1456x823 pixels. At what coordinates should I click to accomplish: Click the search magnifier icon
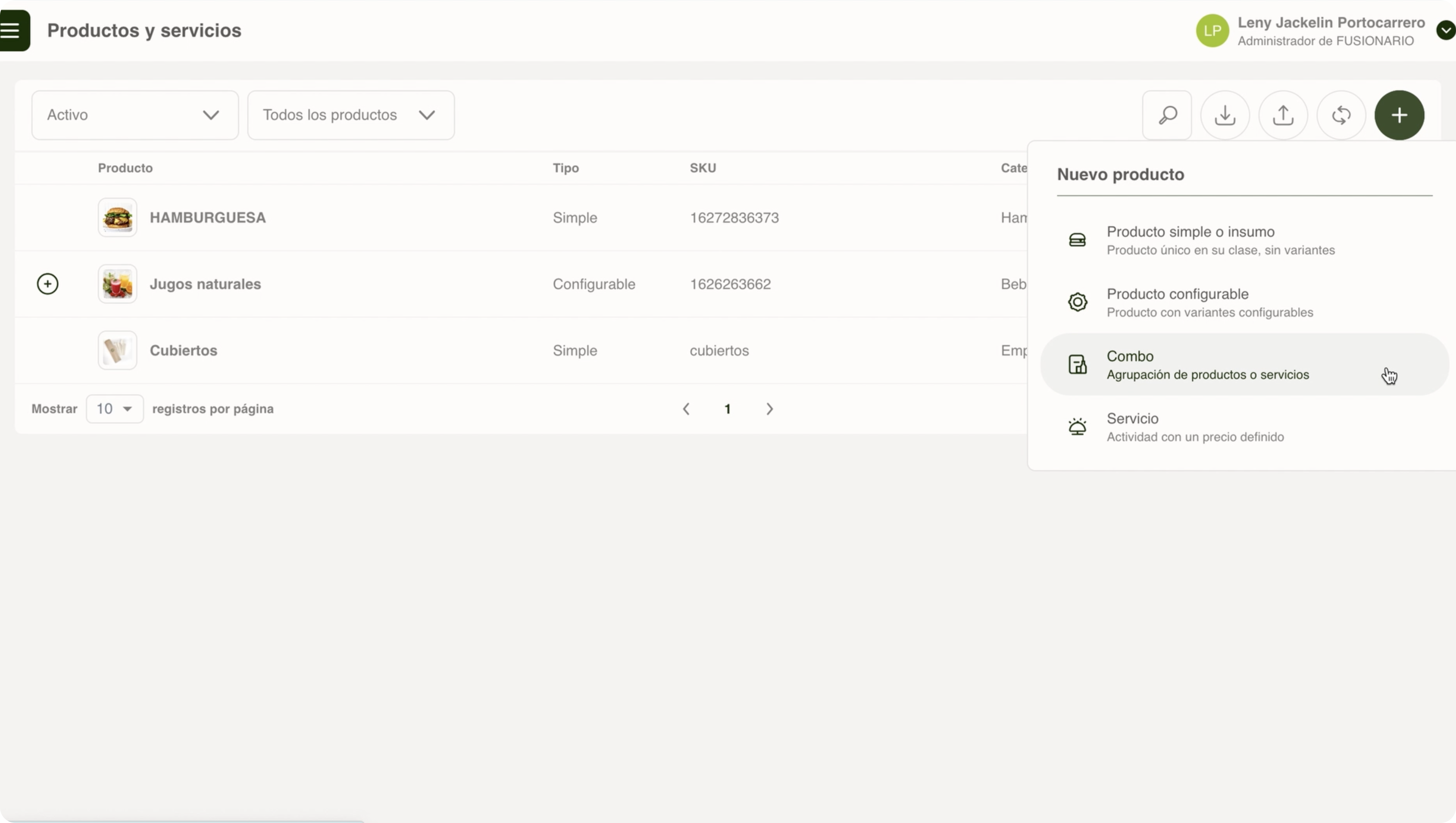1167,115
